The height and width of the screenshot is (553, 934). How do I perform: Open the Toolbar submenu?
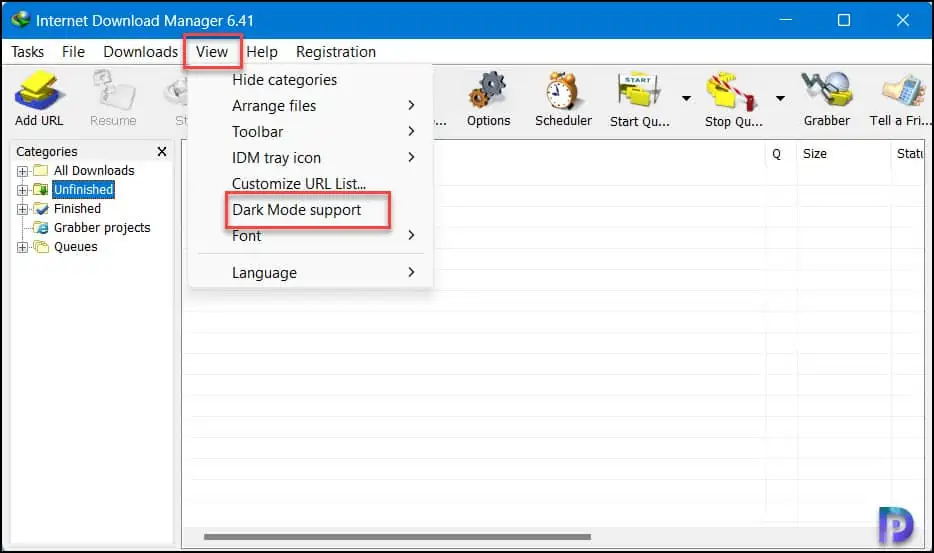pos(310,132)
